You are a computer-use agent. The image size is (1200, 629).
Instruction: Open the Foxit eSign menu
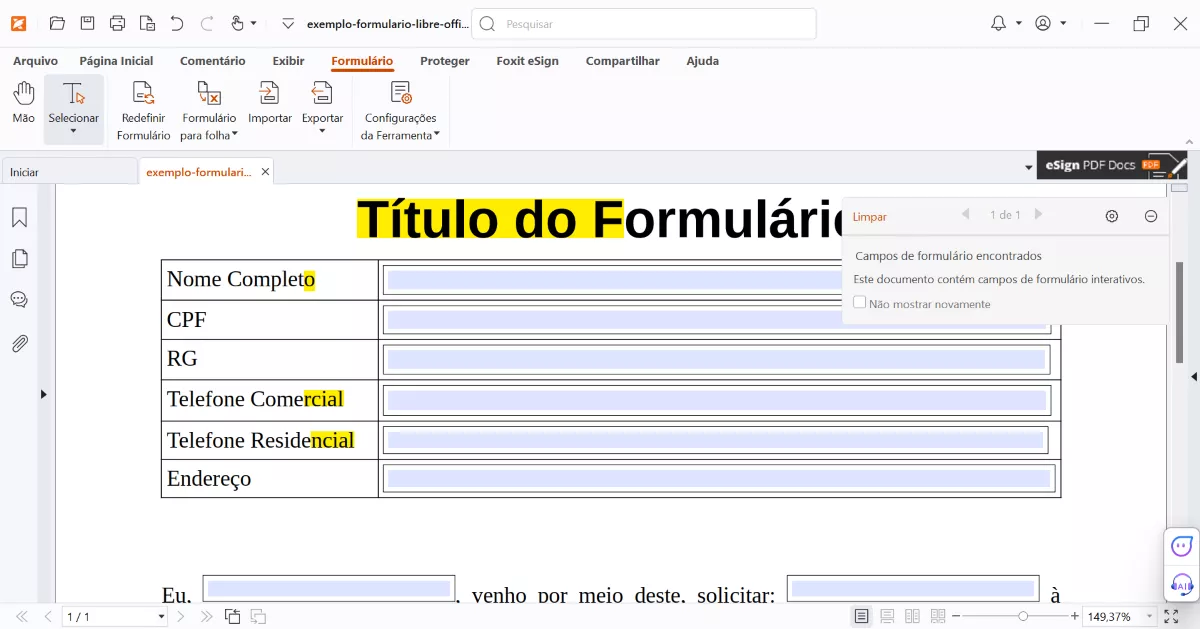pos(527,61)
